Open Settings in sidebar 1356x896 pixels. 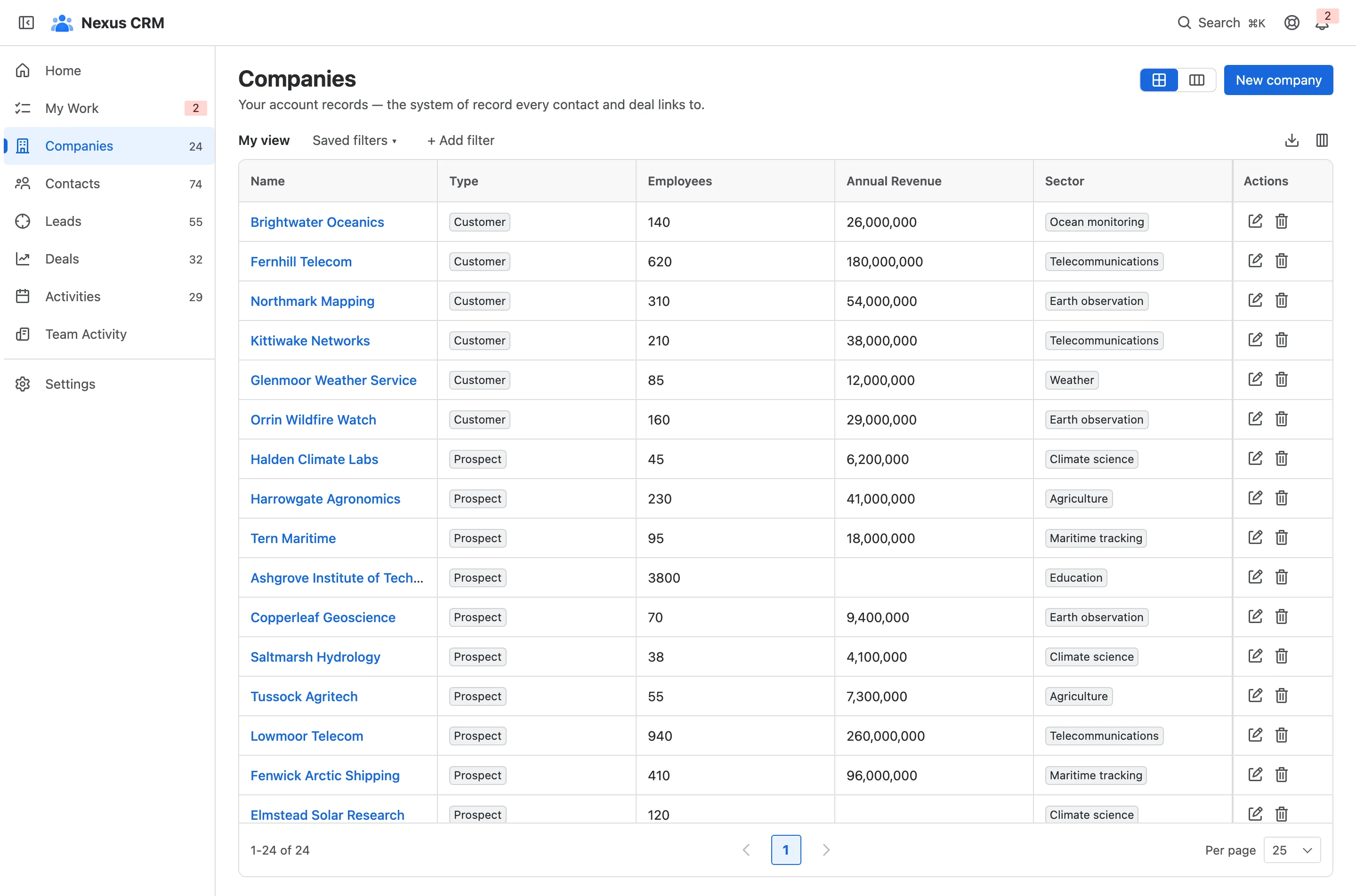tap(109, 384)
